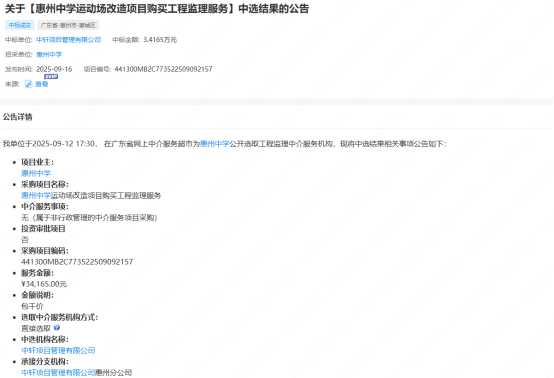Click the 中选机构名称 label
This screenshot has width=554, height=378.
pyautogui.click(x=45, y=339)
